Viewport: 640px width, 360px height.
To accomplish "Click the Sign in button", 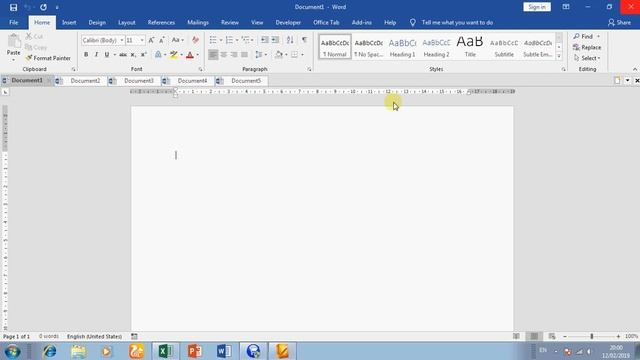I will coord(537,7).
